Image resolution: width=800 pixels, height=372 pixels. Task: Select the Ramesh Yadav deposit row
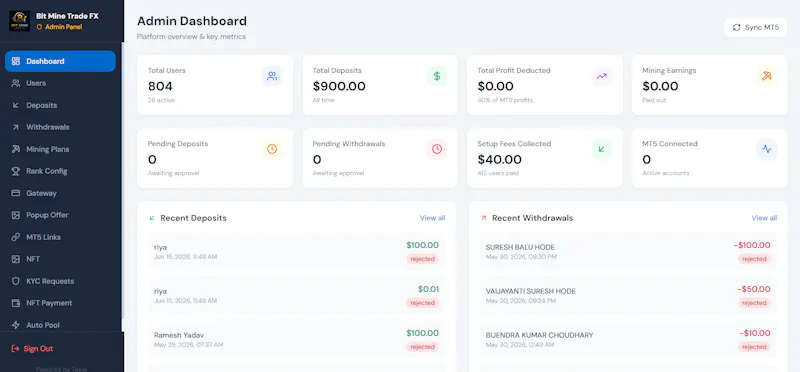pyautogui.click(x=296, y=339)
